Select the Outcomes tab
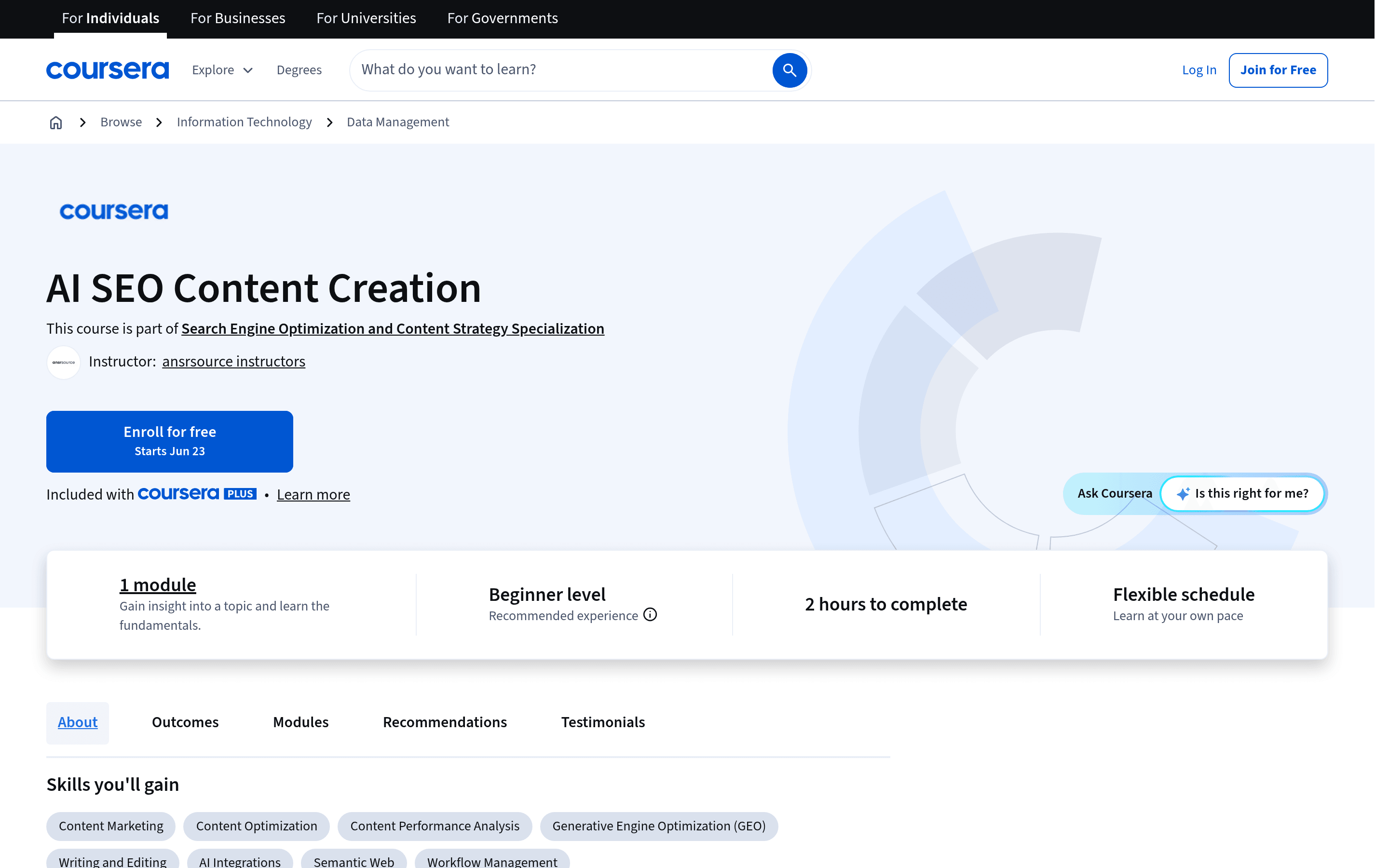Viewport: 1389px width, 868px height. pyautogui.click(x=185, y=723)
